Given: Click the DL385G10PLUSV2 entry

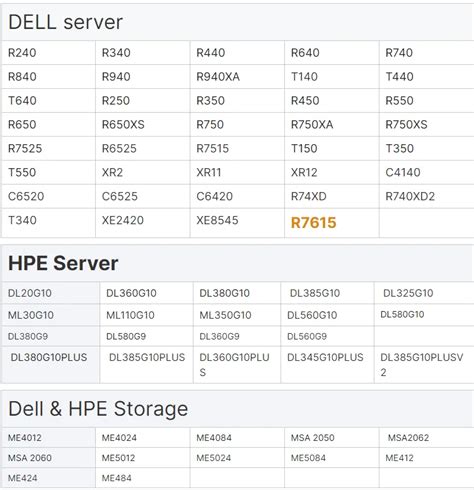Looking at the screenshot, I should [422, 364].
